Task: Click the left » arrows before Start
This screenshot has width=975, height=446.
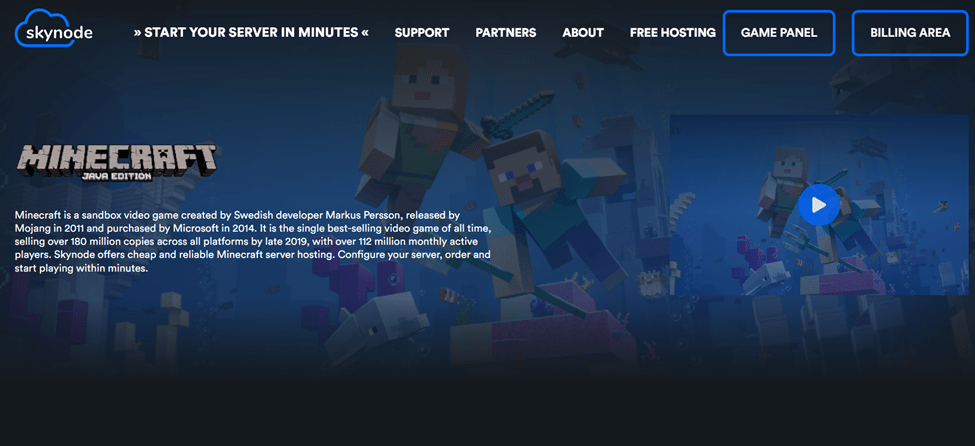Action: 138,33
